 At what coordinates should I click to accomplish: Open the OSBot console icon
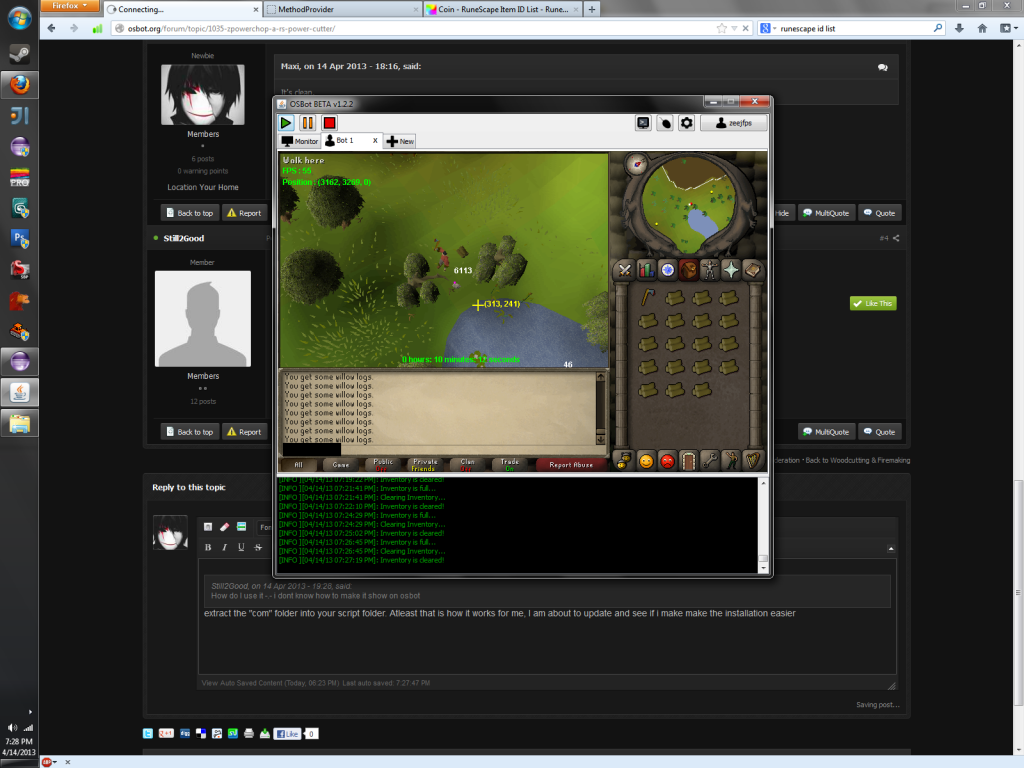click(643, 123)
